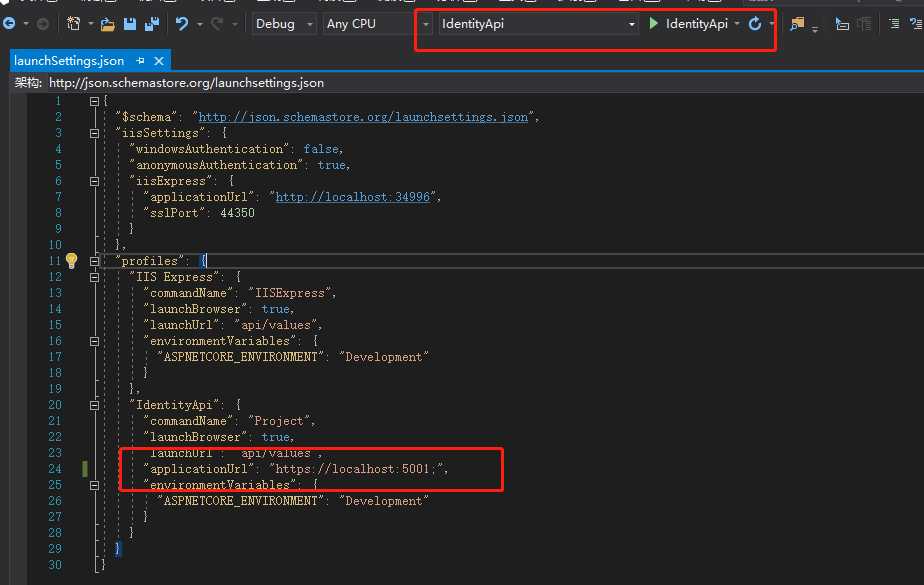
Task: Collapse environmentVariables on line 16
Action: tap(94, 341)
